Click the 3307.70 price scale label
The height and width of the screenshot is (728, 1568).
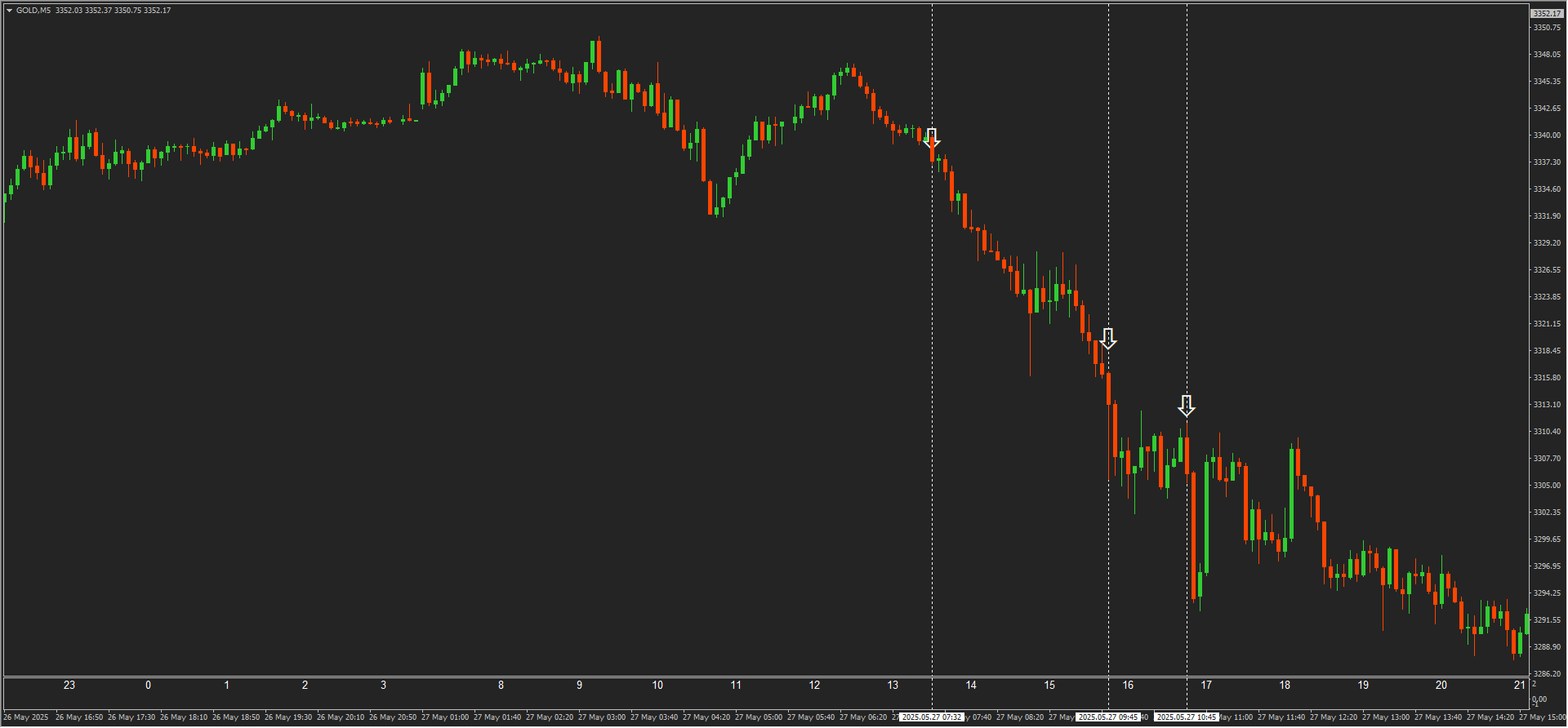point(1547,459)
